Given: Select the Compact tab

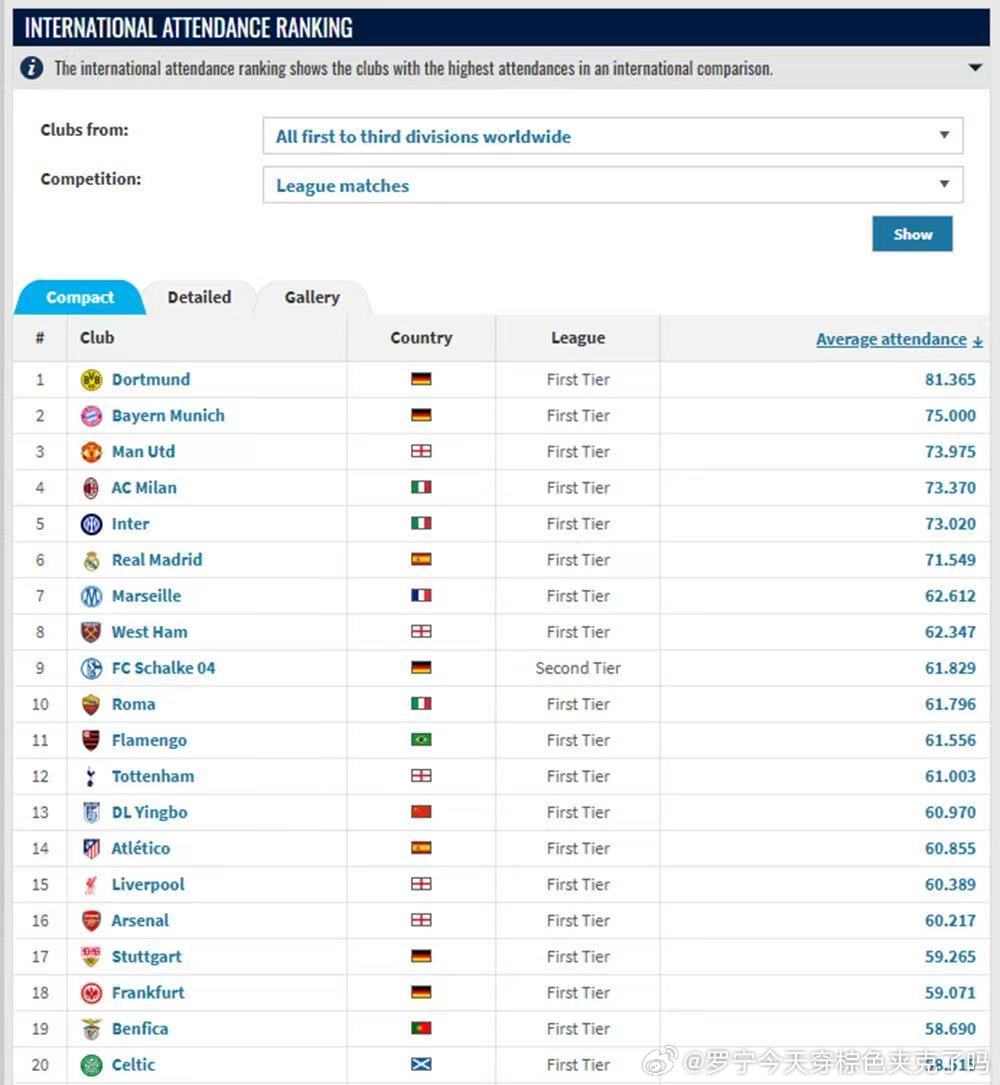Looking at the screenshot, I should click(x=80, y=298).
